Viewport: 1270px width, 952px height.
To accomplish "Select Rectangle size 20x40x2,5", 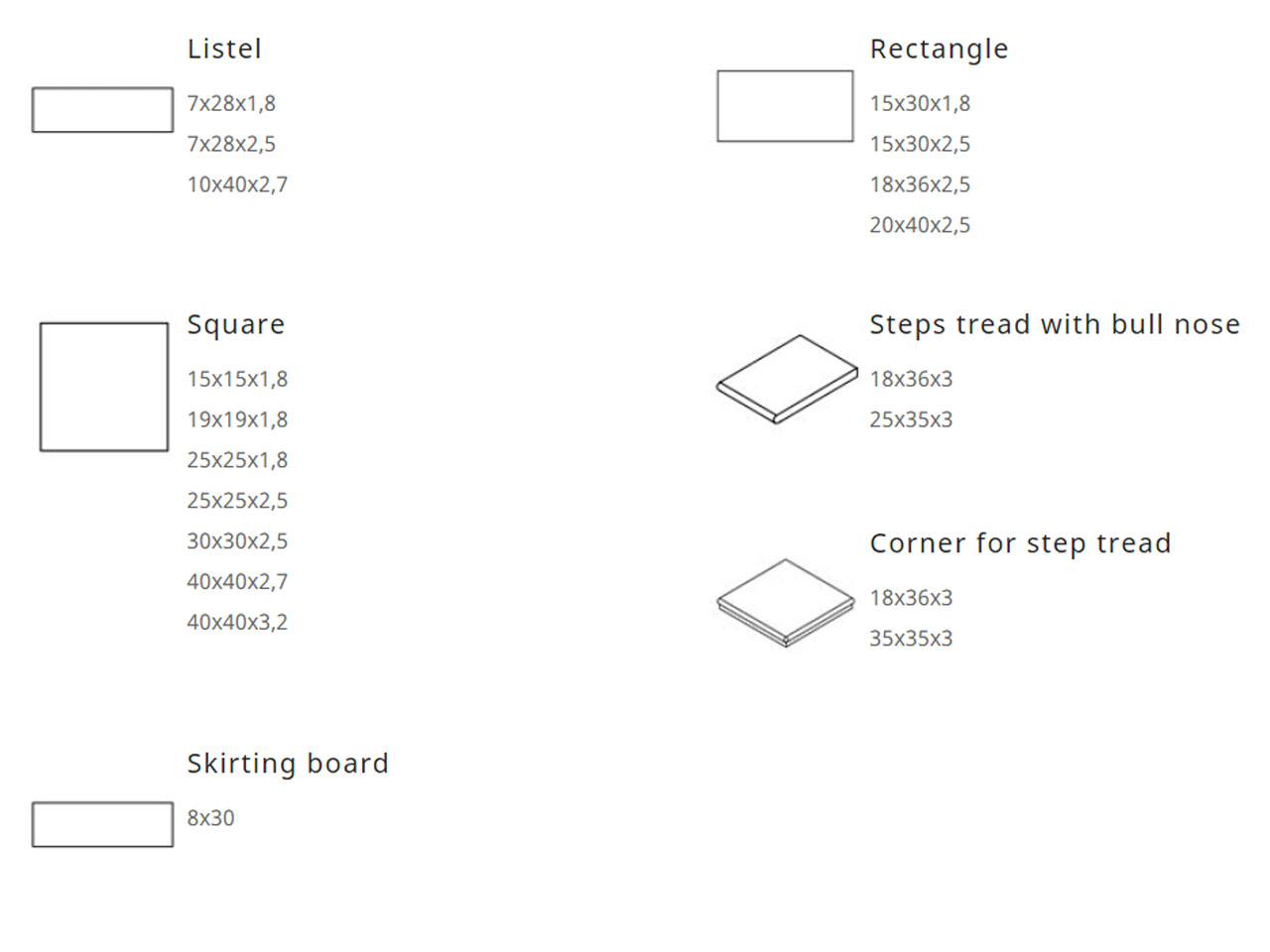I will [x=920, y=225].
